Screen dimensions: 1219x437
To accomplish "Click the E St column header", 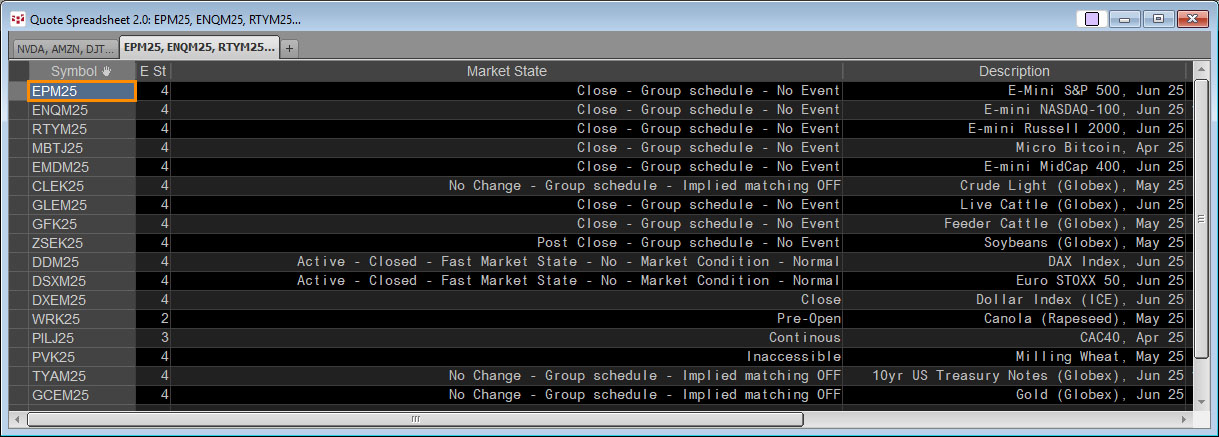I will [x=153, y=72].
